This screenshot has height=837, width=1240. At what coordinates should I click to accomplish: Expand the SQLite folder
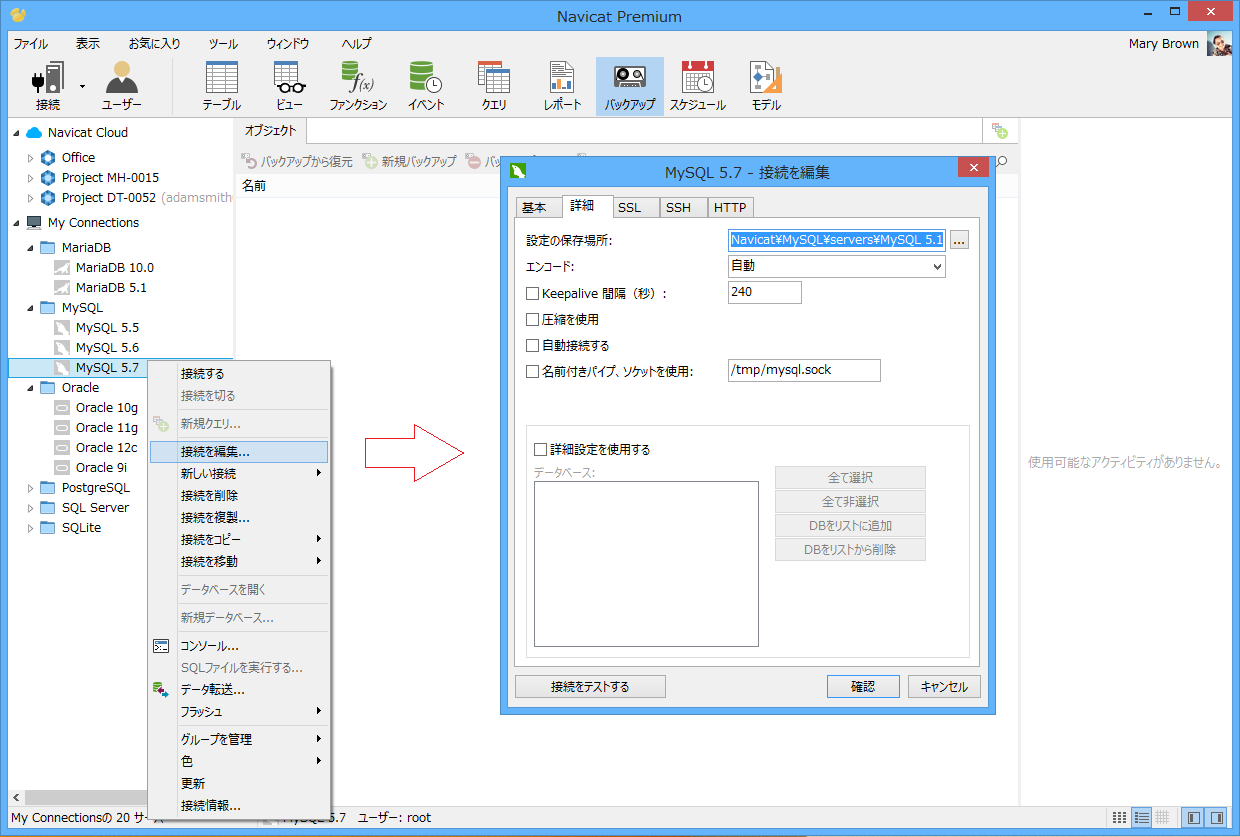[31, 528]
